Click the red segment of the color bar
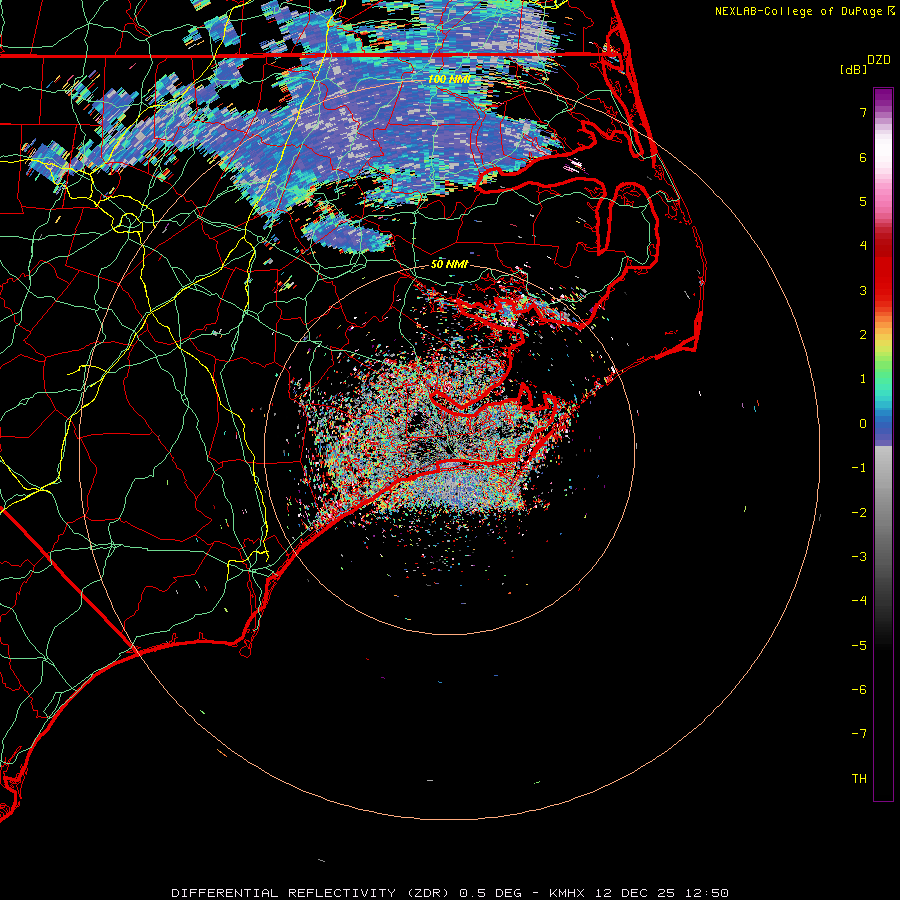This screenshot has width=900, height=900. [x=883, y=270]
